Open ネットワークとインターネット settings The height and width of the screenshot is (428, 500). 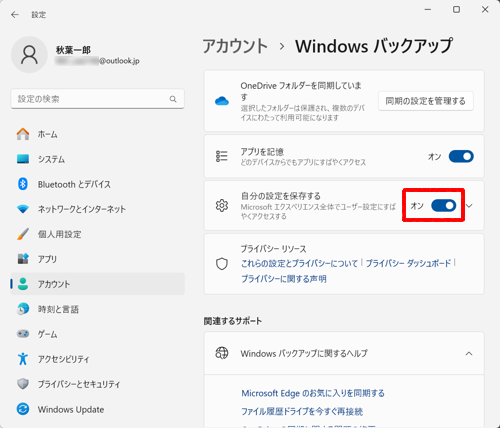pos(97,209)
